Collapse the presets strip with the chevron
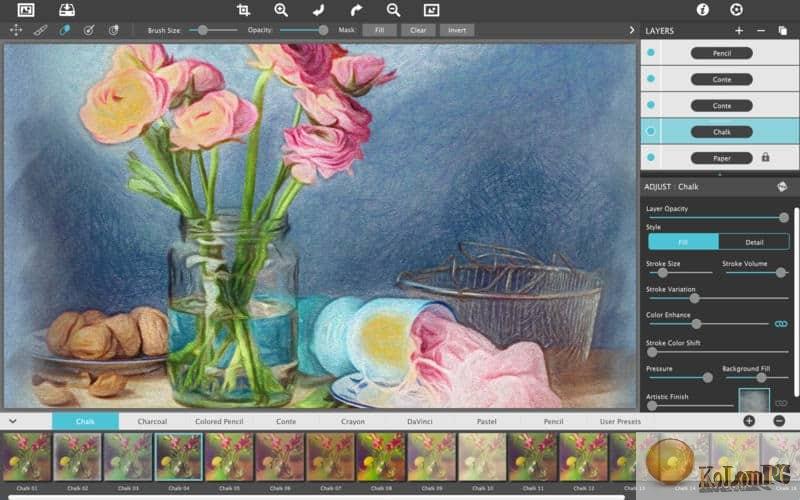800x500 pixels. tap(13, 421)
